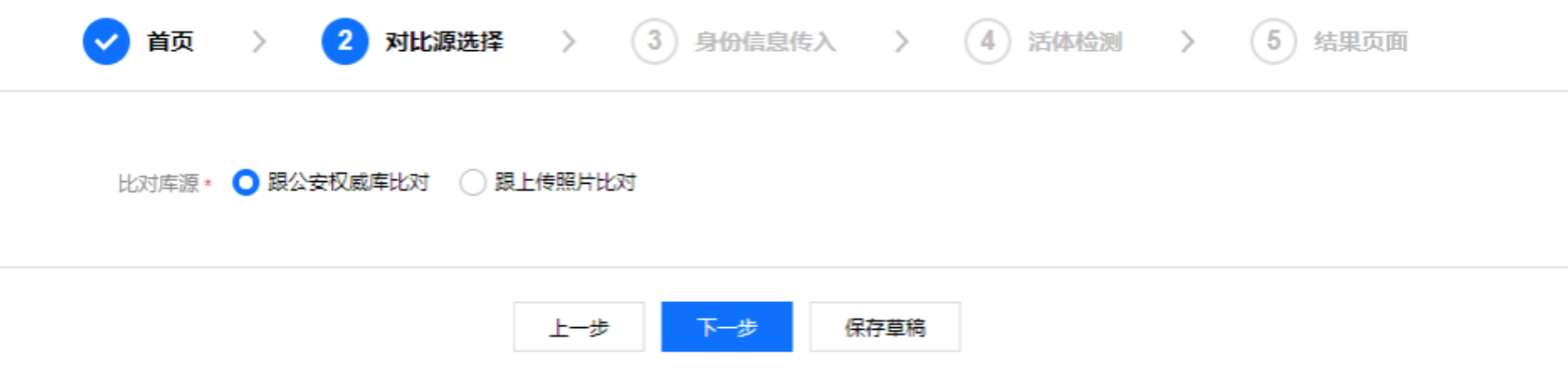Open the 活体检测 step label
Viewport: 1568px width, 380px height.
pyautogui.click(x=1075, y=41)
